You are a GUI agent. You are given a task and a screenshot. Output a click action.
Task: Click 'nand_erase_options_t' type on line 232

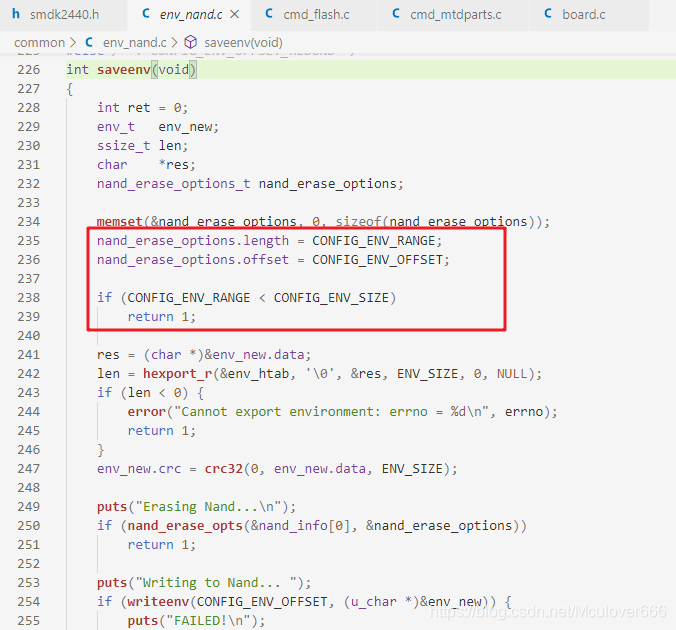pyautogui.click(x=173, y=184)
